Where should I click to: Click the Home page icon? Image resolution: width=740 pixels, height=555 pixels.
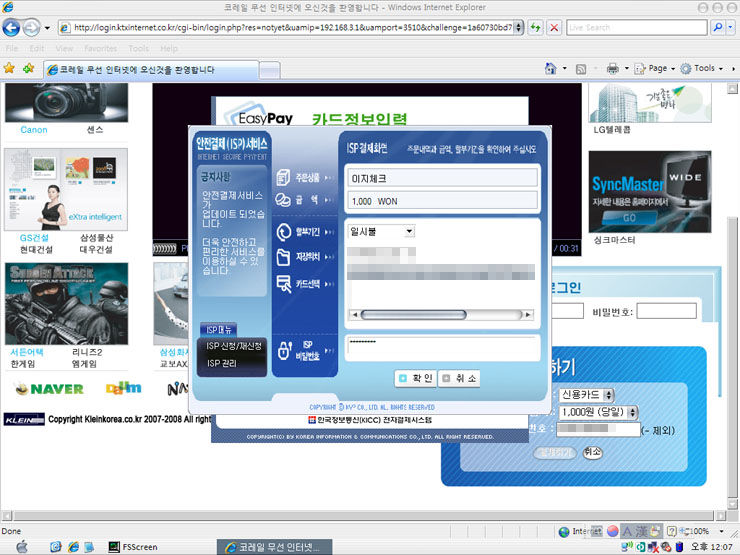(550, 68)
